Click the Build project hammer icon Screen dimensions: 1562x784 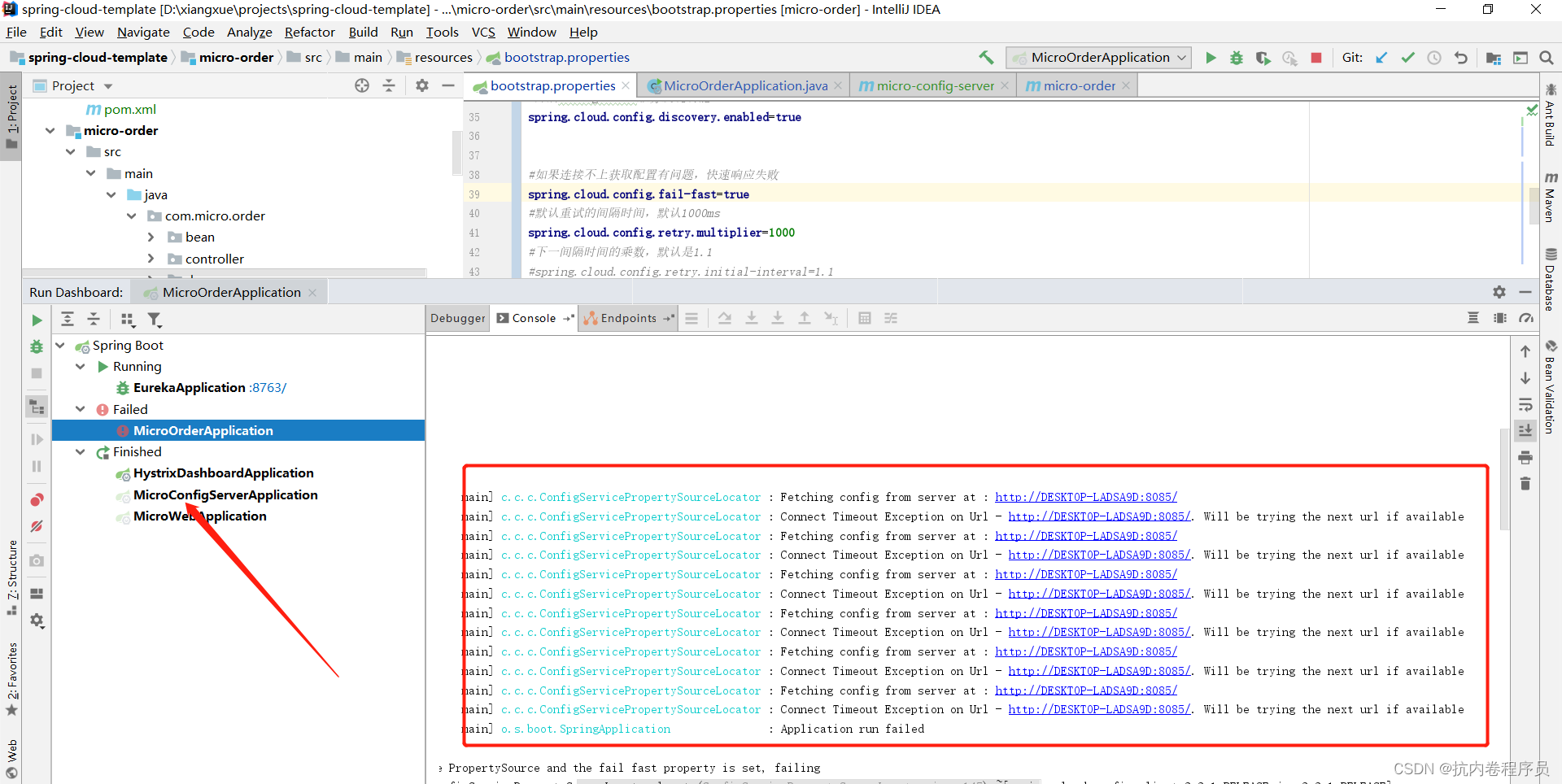point(986,57)
